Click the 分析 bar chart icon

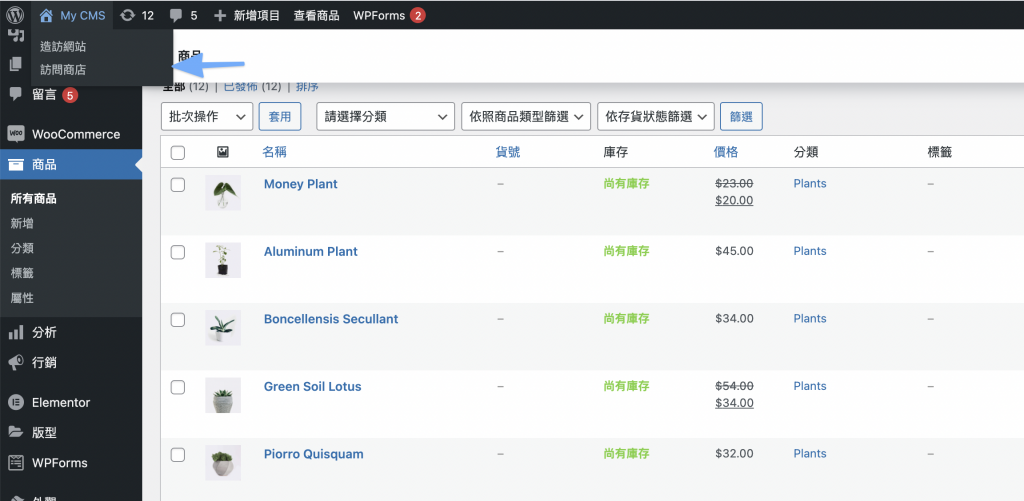click(16, 333)
